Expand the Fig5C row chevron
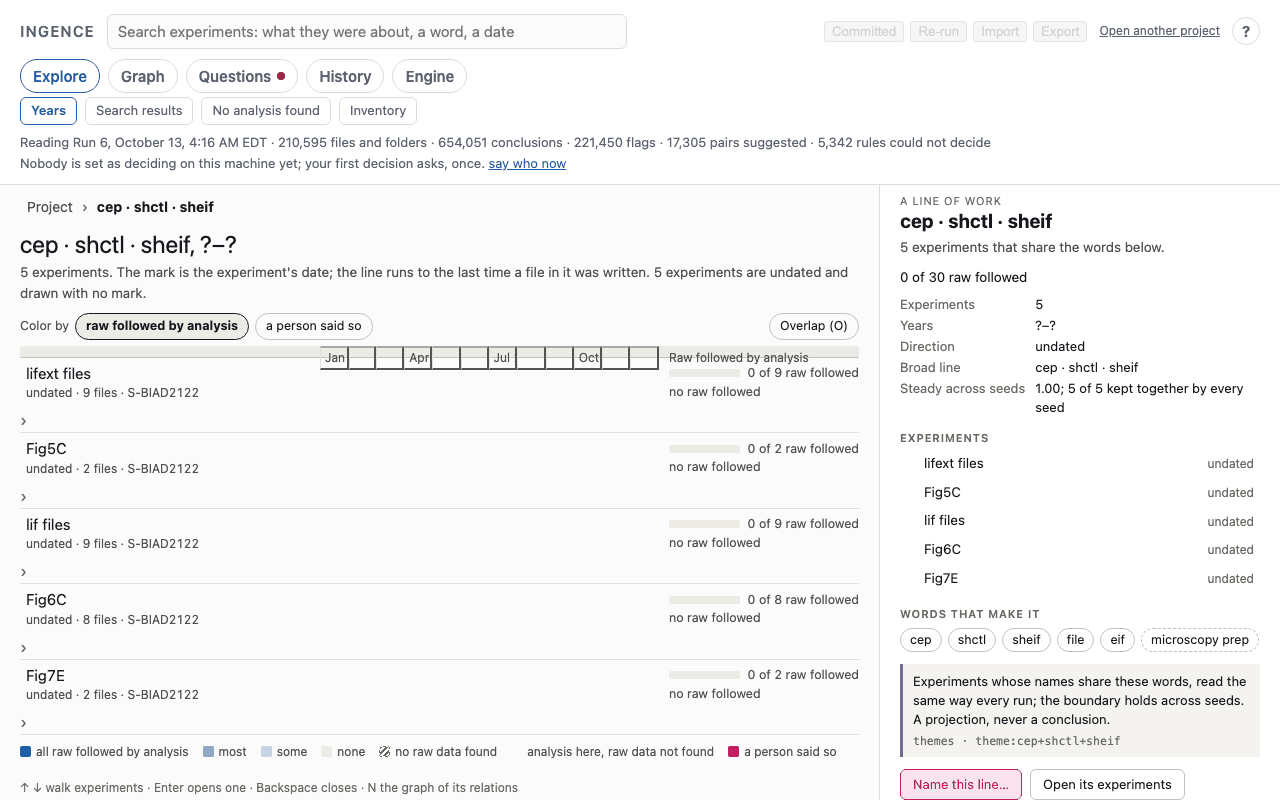The image size is (1280, 800). click(x=24, y=497)
